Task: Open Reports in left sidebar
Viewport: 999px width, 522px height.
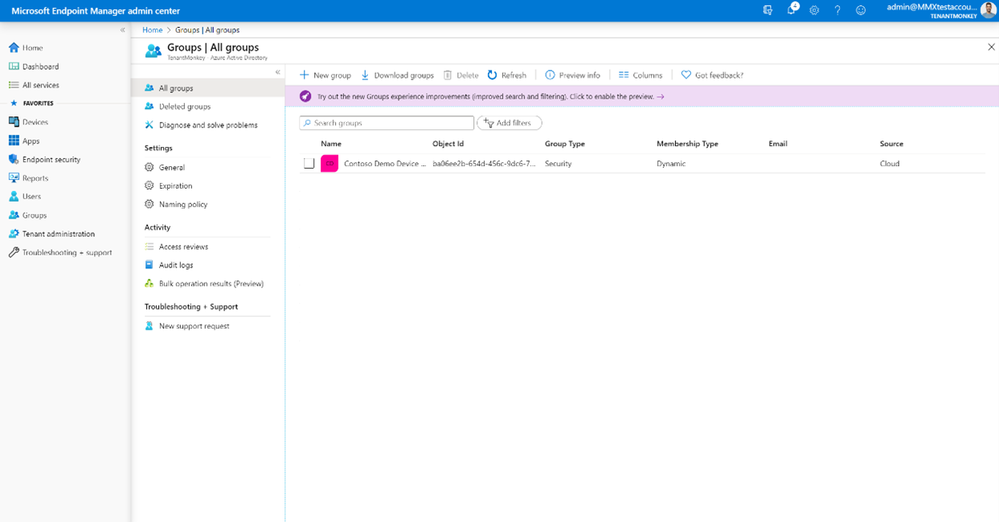Action: pos(35,178)
